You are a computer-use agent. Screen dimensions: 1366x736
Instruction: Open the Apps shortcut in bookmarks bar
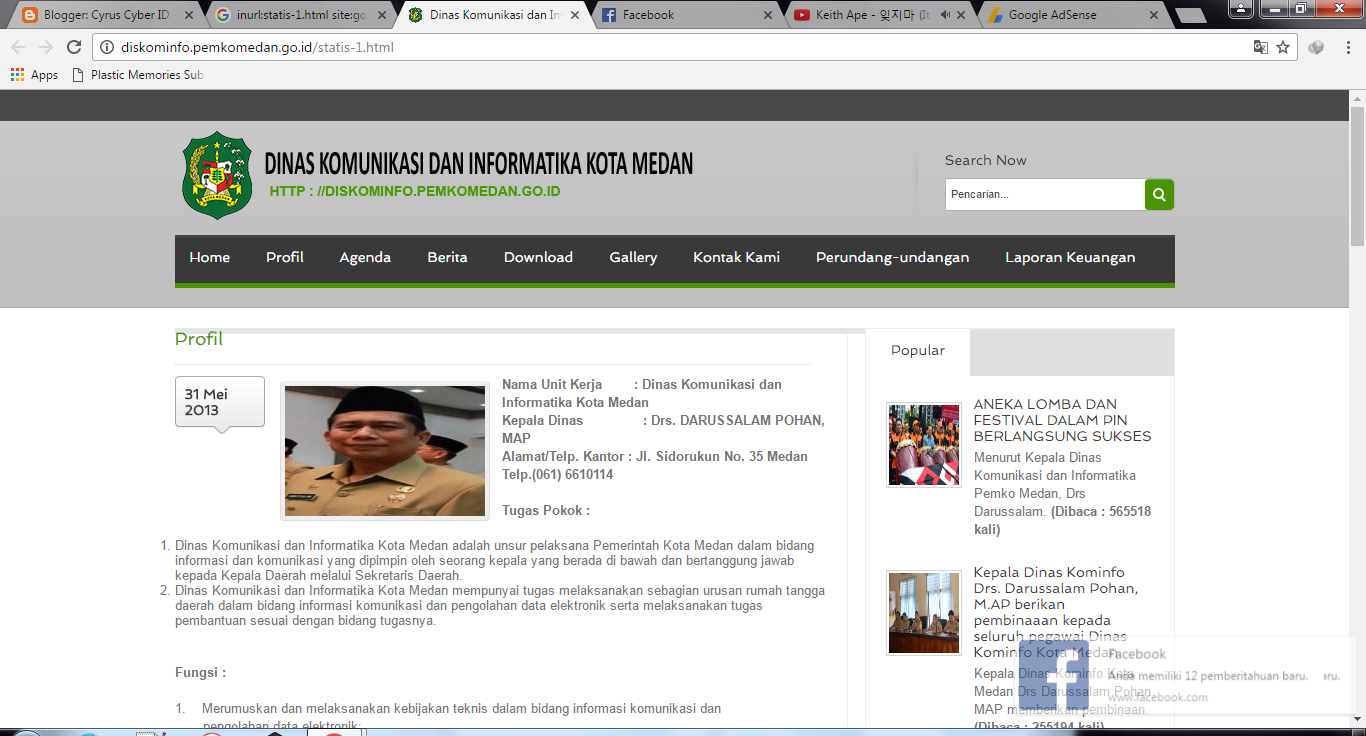34,75
